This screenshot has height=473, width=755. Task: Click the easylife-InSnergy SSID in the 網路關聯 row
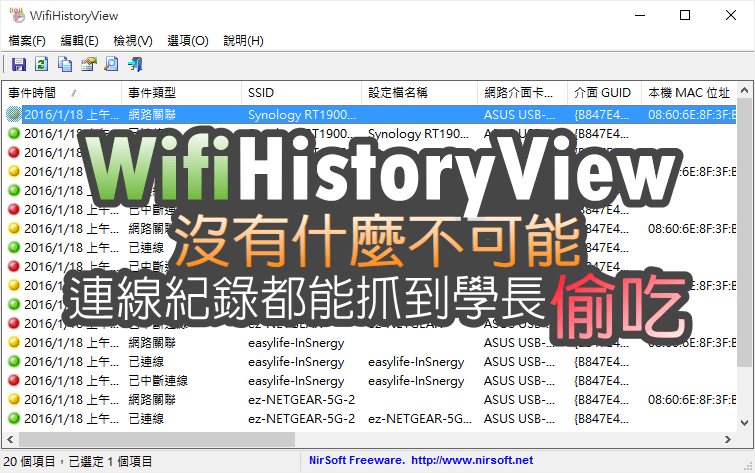pos(296,343)
